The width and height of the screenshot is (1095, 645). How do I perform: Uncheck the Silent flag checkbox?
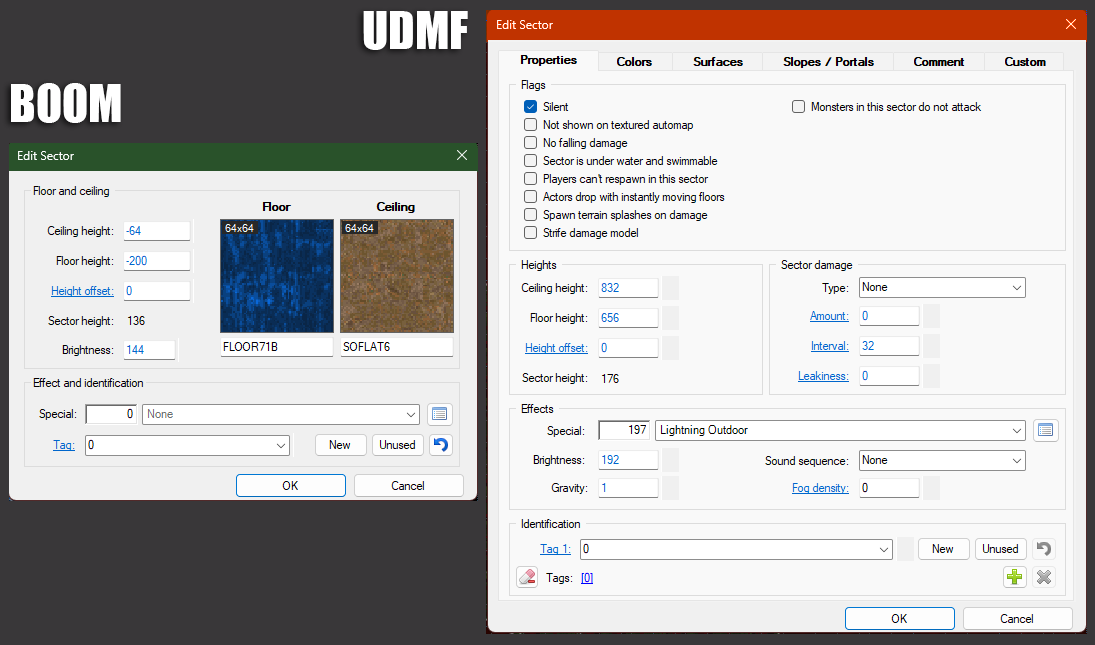[x=531, y=107]
